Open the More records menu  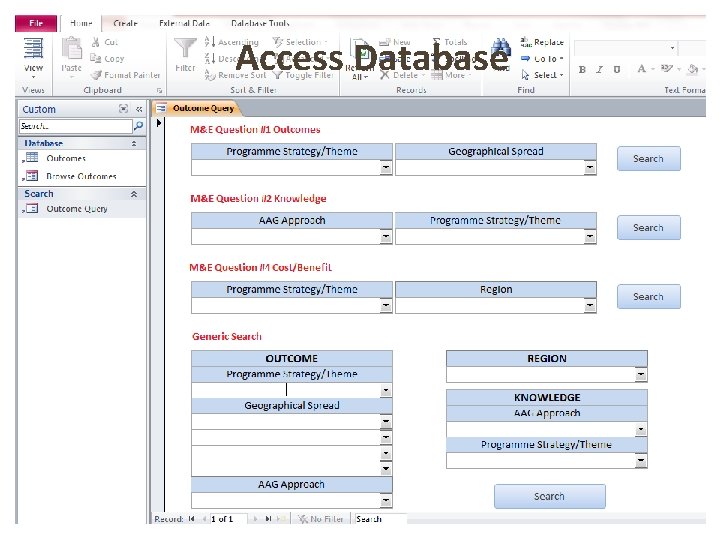coord(451,75)
